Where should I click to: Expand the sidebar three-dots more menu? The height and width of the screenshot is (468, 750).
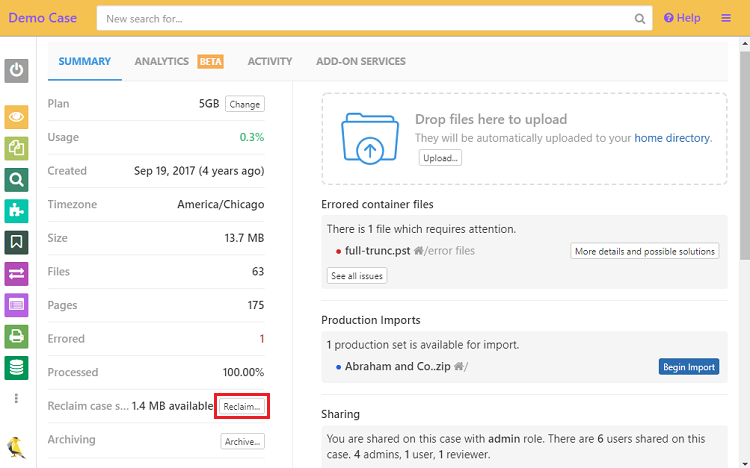[x=17, y=398]
